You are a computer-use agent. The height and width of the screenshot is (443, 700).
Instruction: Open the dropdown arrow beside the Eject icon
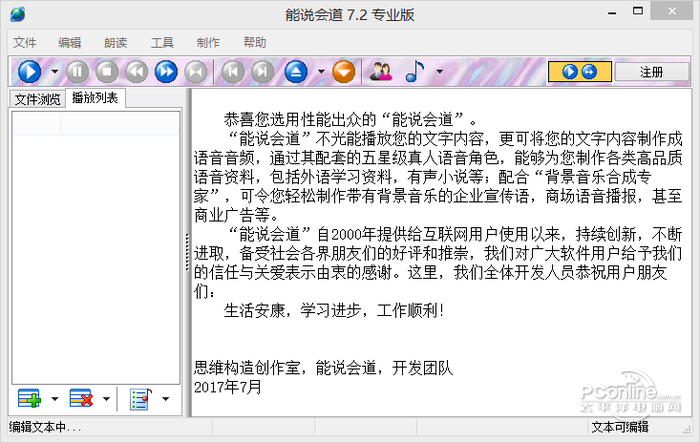pyautogui.click(x=321, y=71)
